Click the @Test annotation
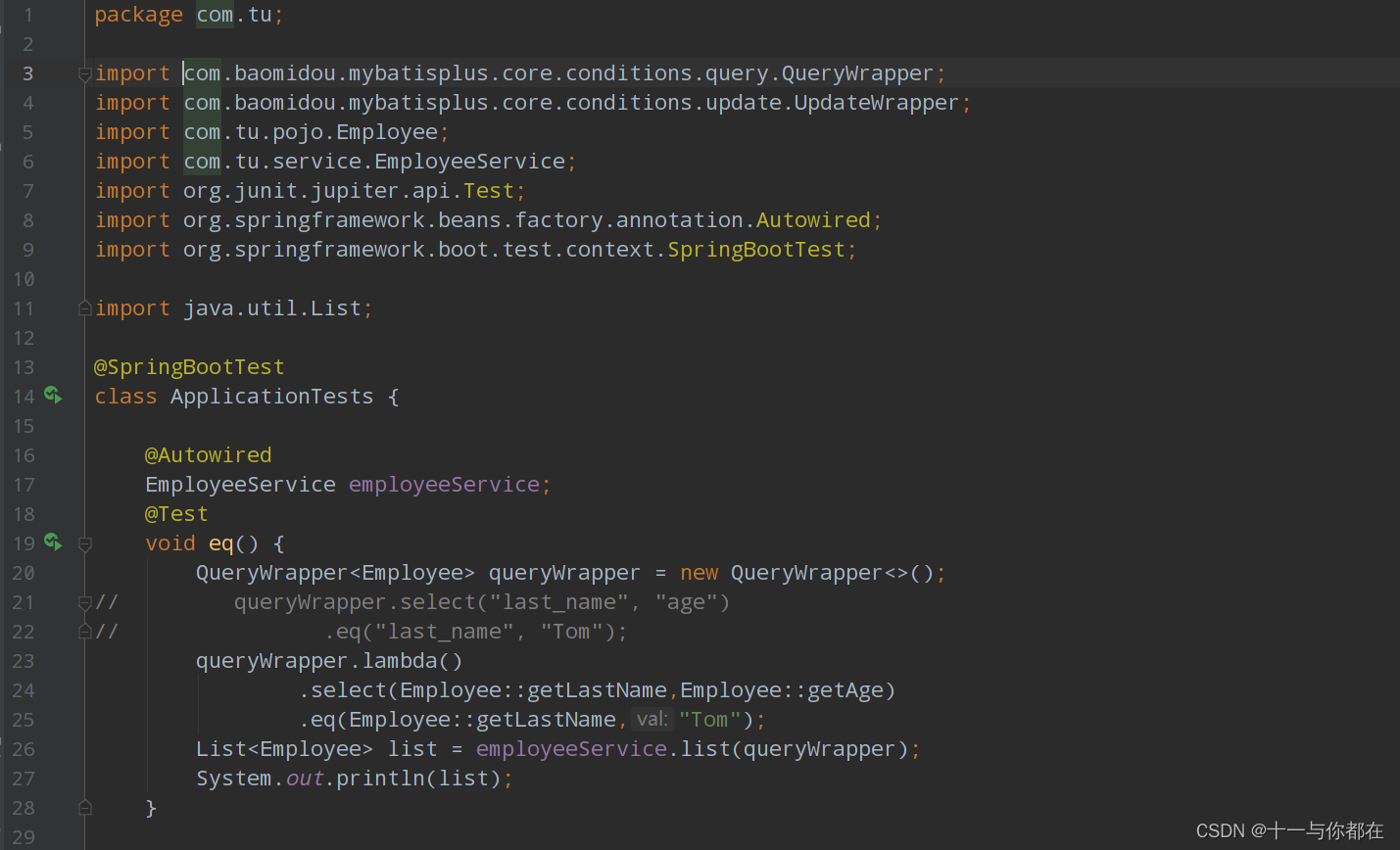This screenshot has width=1400, height=850. pyautogui.click(x=176, y=514)
